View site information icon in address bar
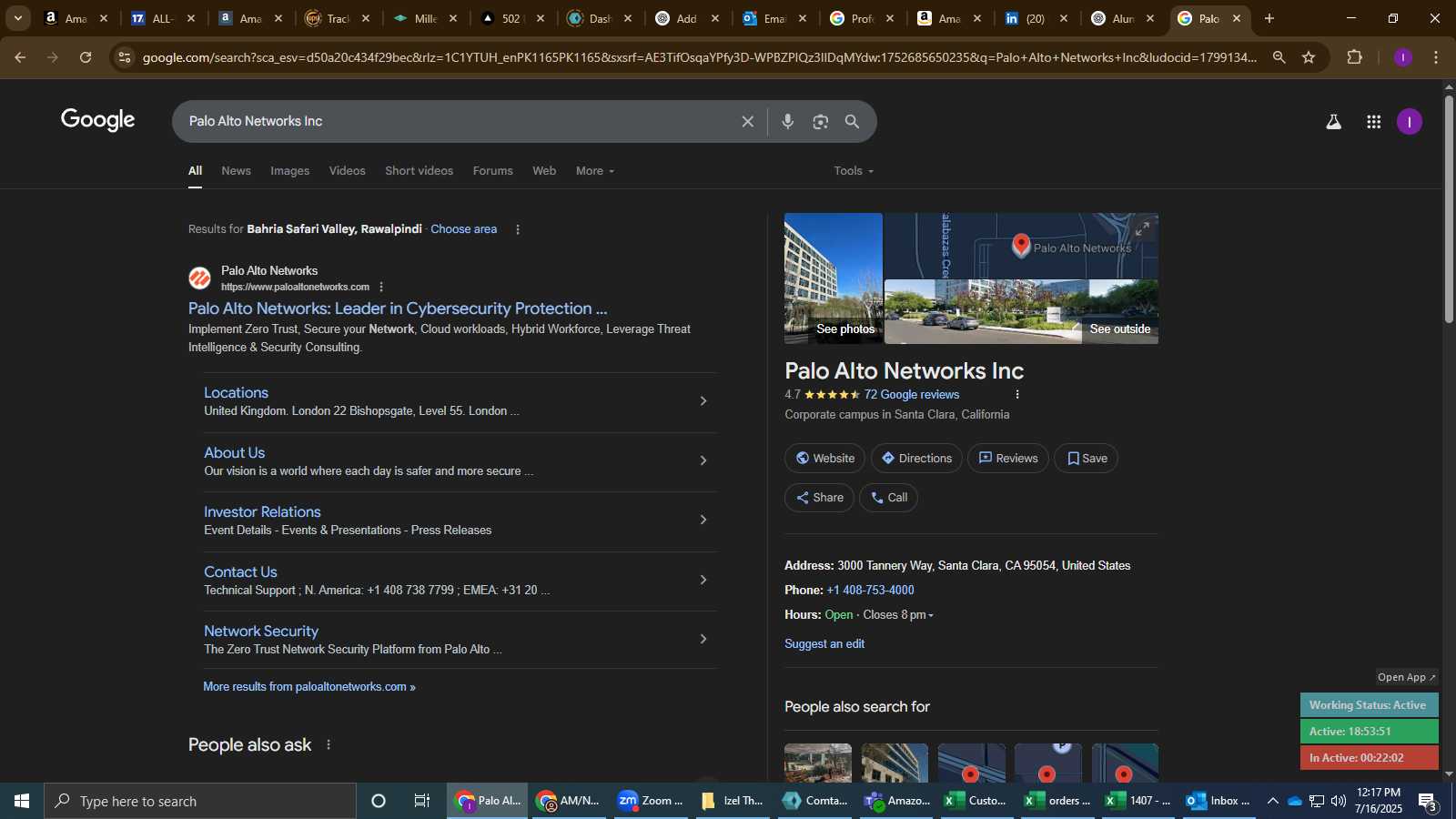The image size is (1456, 819). [x=125, y=57]
